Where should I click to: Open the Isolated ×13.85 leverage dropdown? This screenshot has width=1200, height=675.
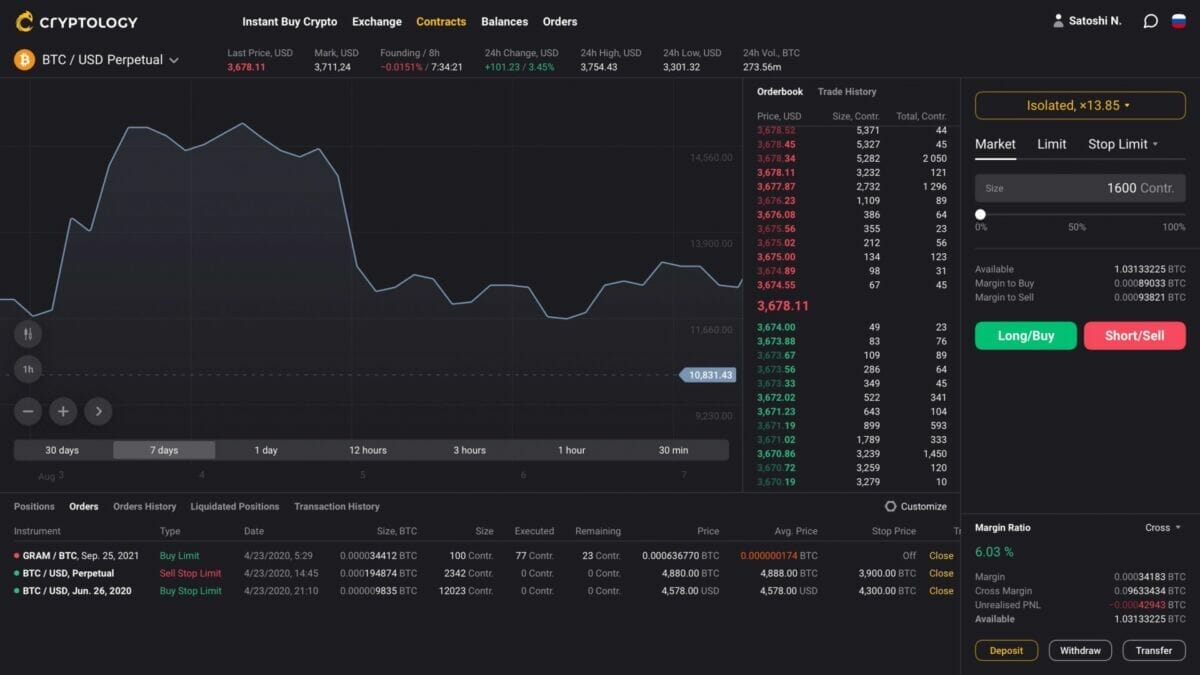click(1080, 106)
